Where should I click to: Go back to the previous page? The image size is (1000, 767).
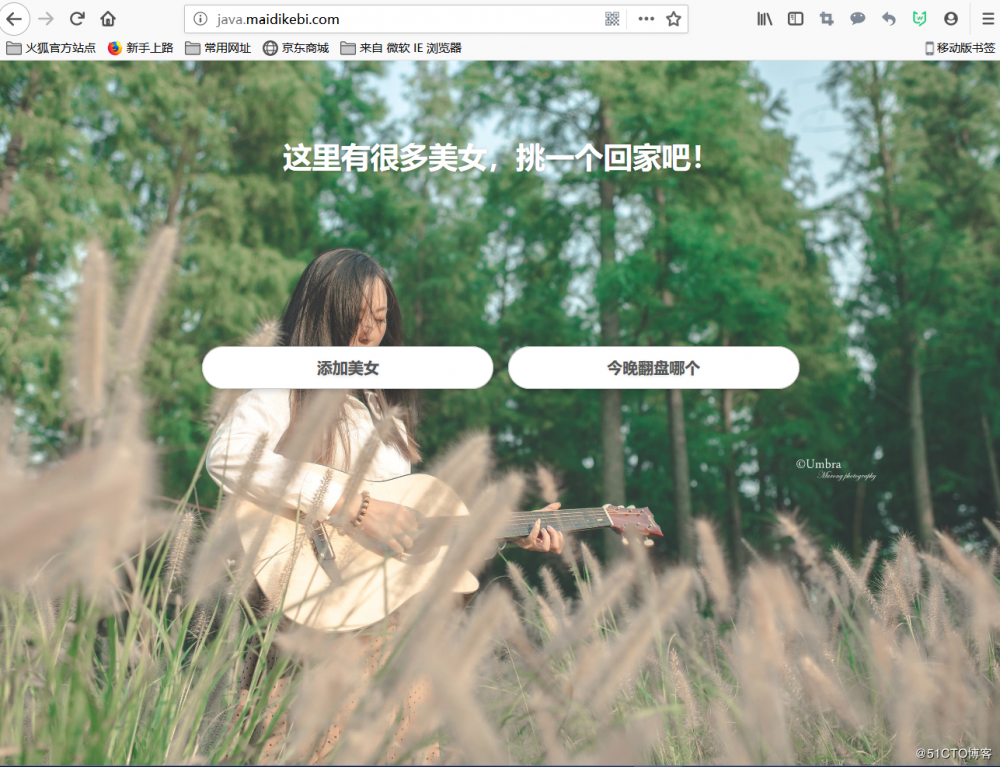(x=14, y=19)
